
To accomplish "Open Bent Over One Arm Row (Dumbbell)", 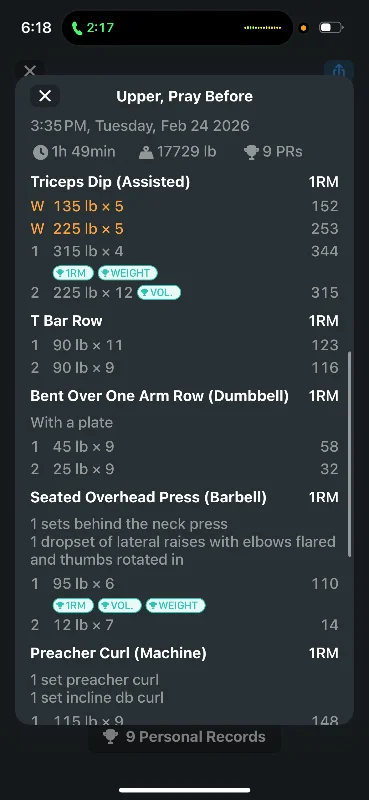I will pyautogui.click(x=159, y=396).
